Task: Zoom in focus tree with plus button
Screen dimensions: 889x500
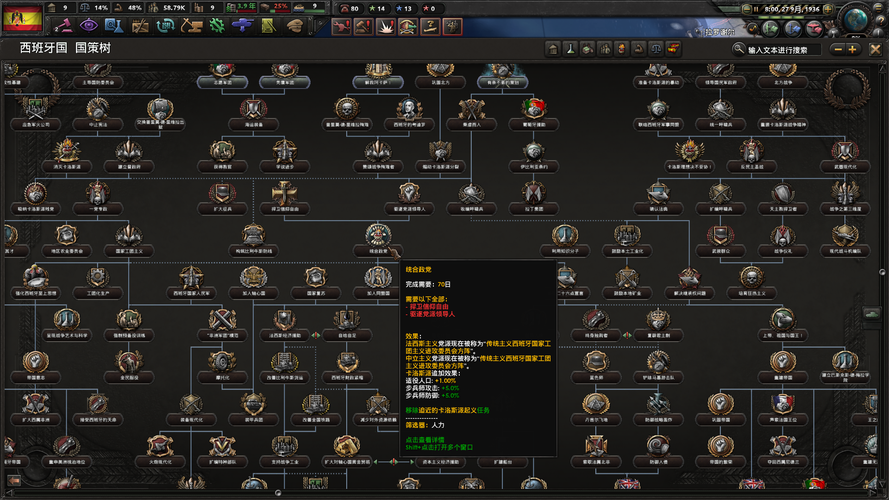Action: (x=852, y=50)
